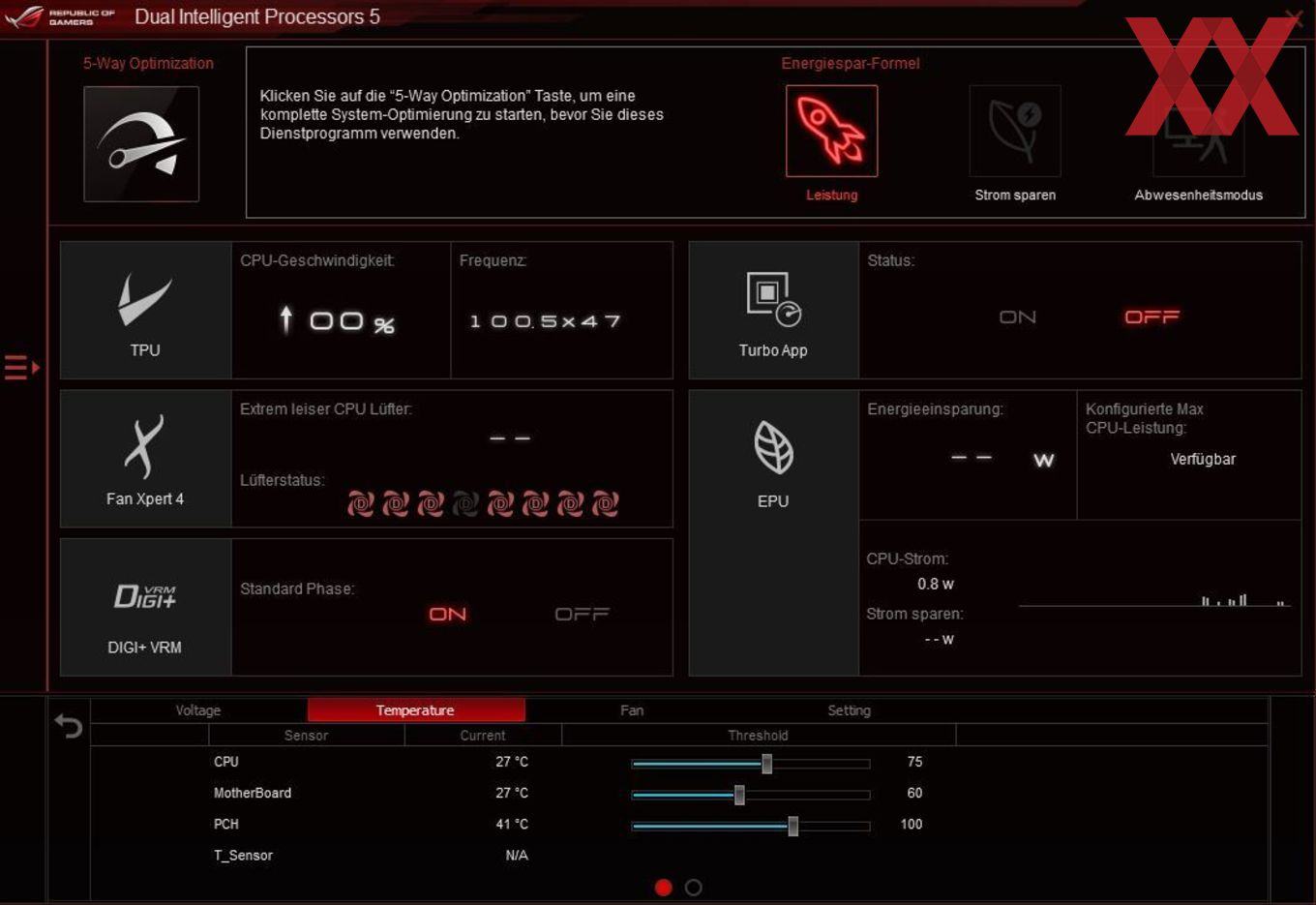
Task: Click the Threshold column header
Action: pos(759,736)
